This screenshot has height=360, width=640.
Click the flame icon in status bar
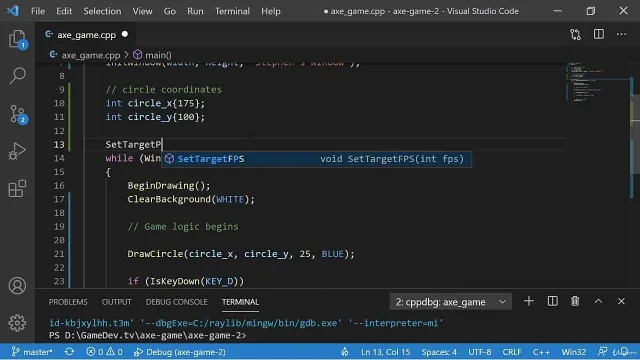coord(345,352)
